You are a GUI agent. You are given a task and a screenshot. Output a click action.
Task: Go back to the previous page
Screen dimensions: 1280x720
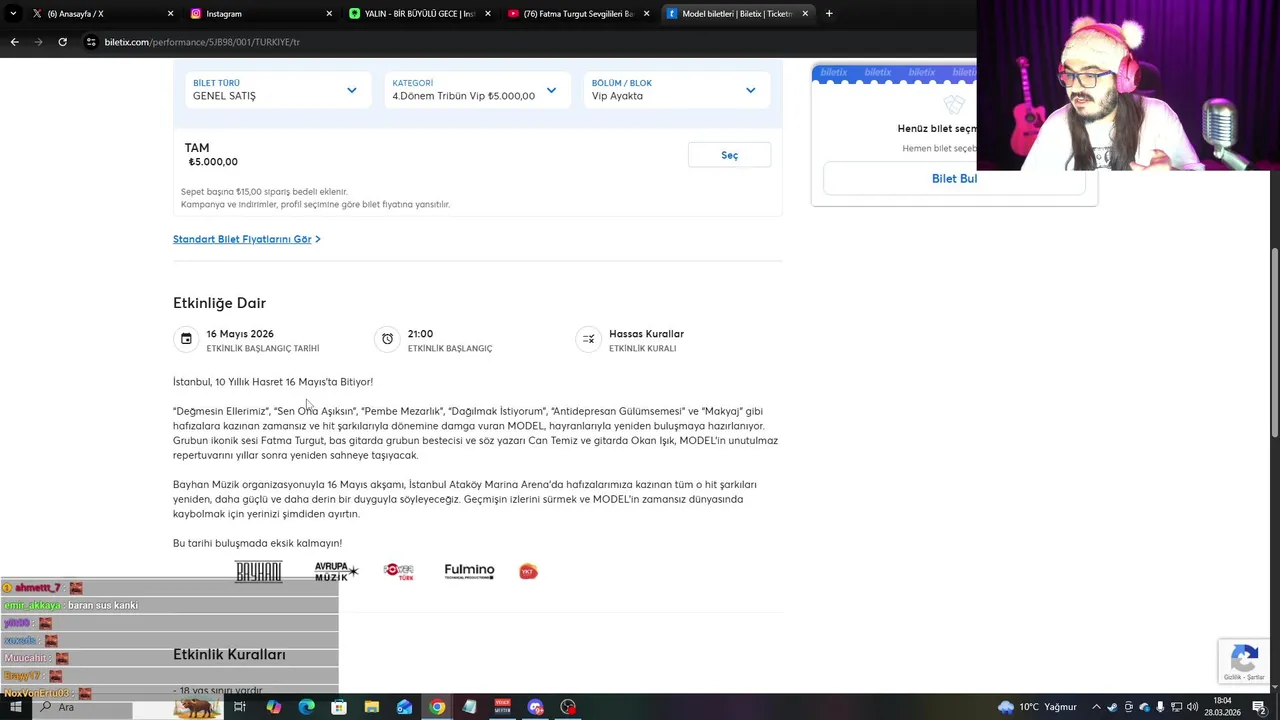14,42
